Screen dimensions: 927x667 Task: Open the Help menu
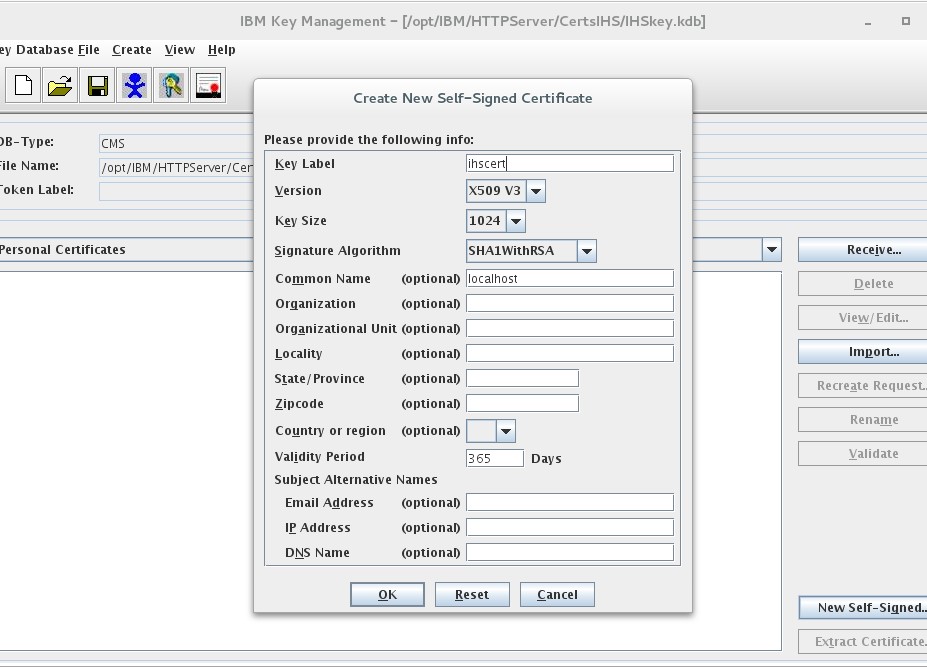(222, 50)
